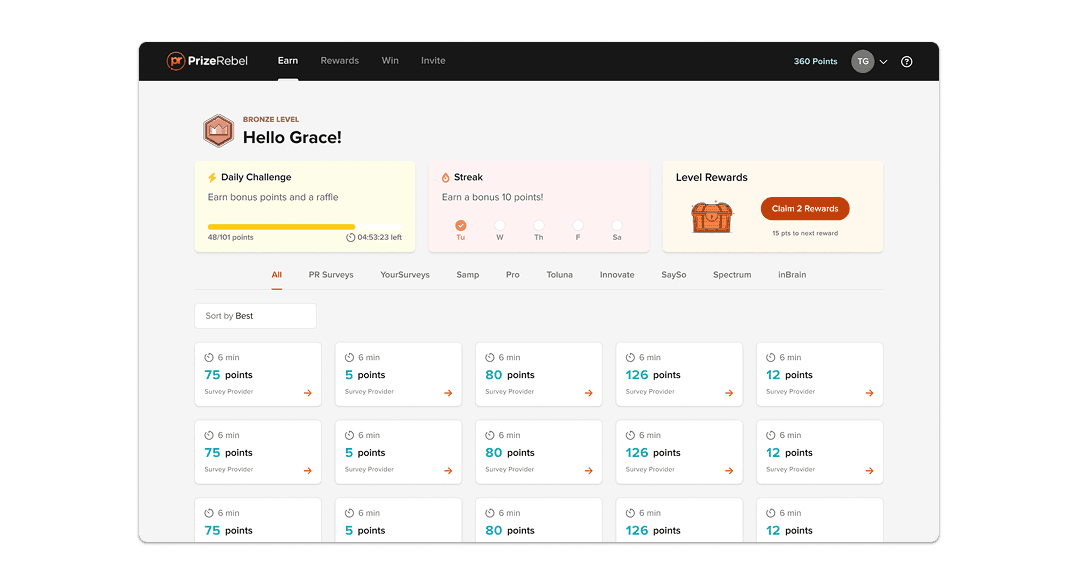Open the third-row 80 points survey card
The height and width of the screenshot is (584, 1078).
tap(539, 520)
